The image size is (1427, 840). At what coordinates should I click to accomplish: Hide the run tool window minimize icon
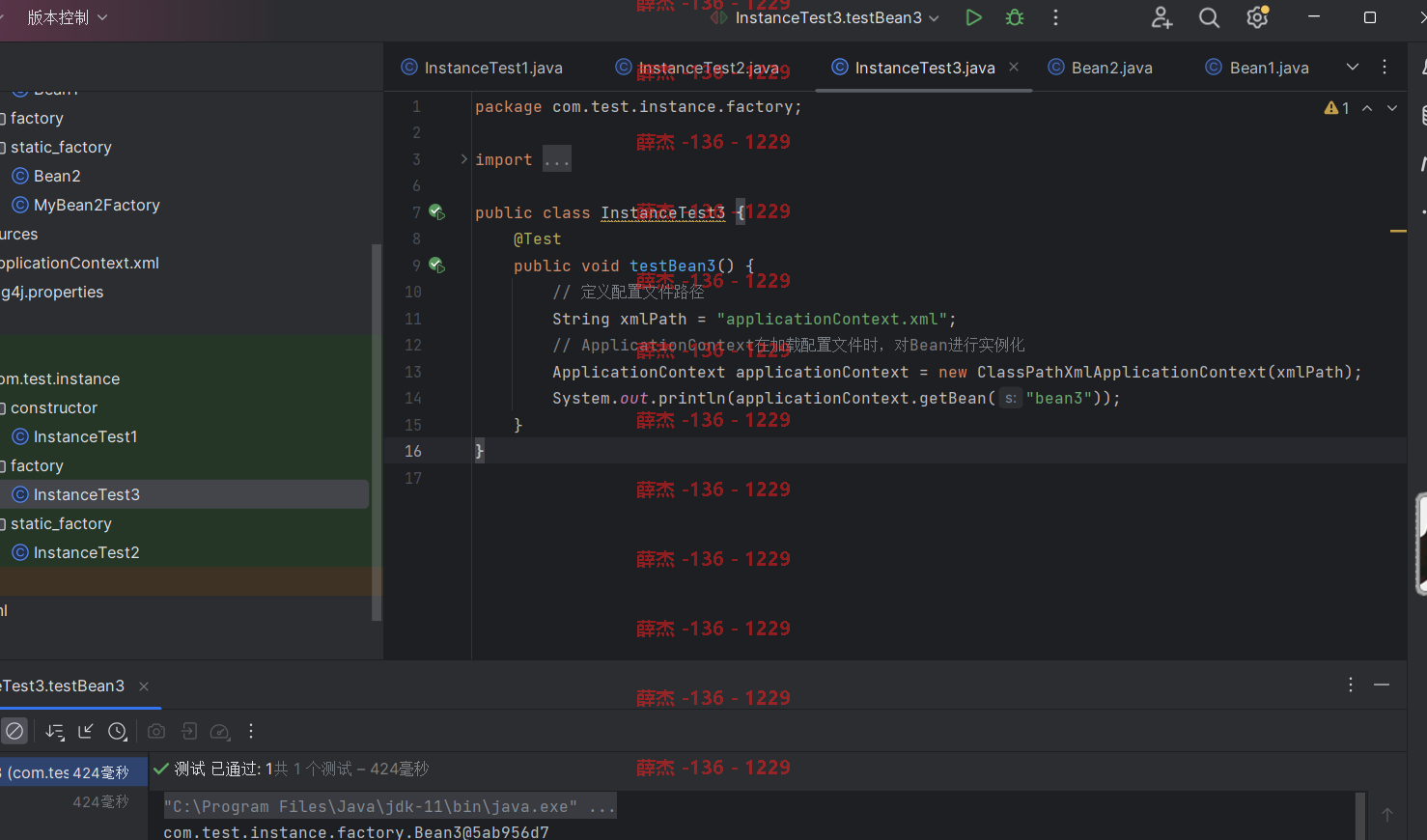1382,685
